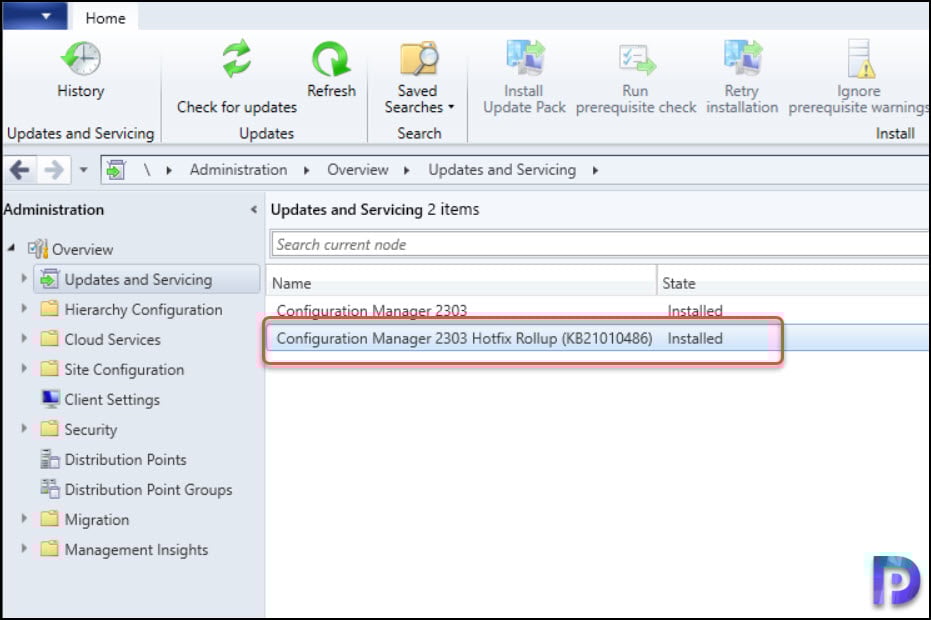
Task: Select Hierarchy Configuration tree label
Action: (143, 309)
